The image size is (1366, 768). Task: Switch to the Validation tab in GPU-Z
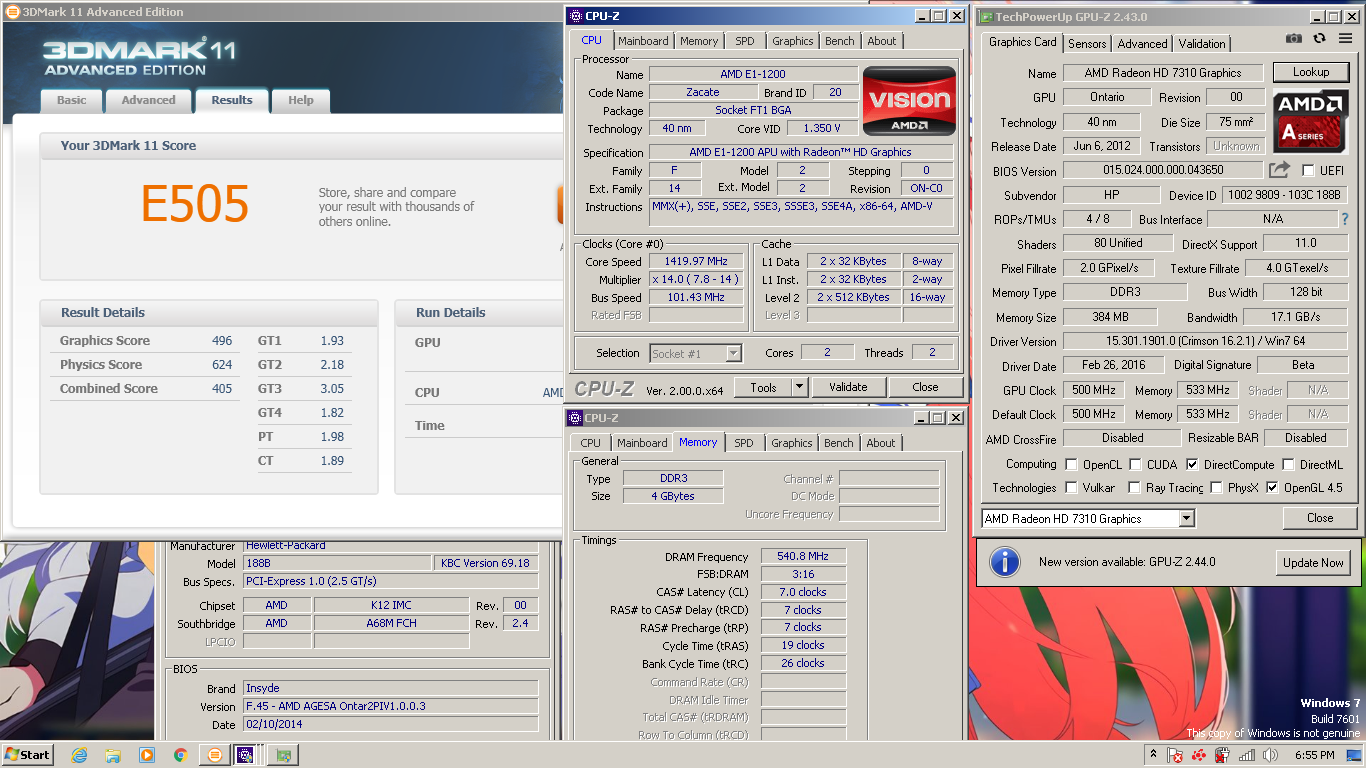pos(1202,44)
